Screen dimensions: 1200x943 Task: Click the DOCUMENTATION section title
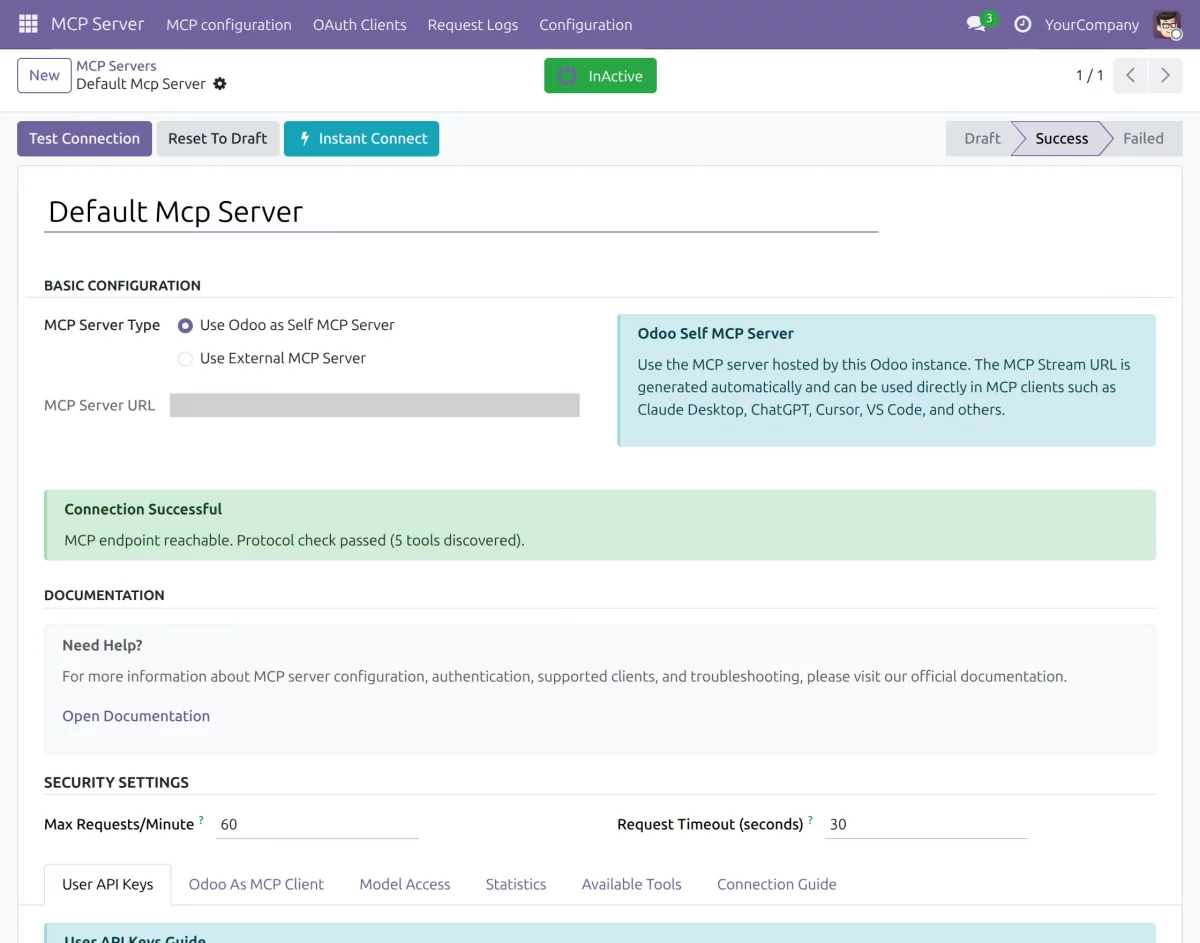[x=104, y=595]
